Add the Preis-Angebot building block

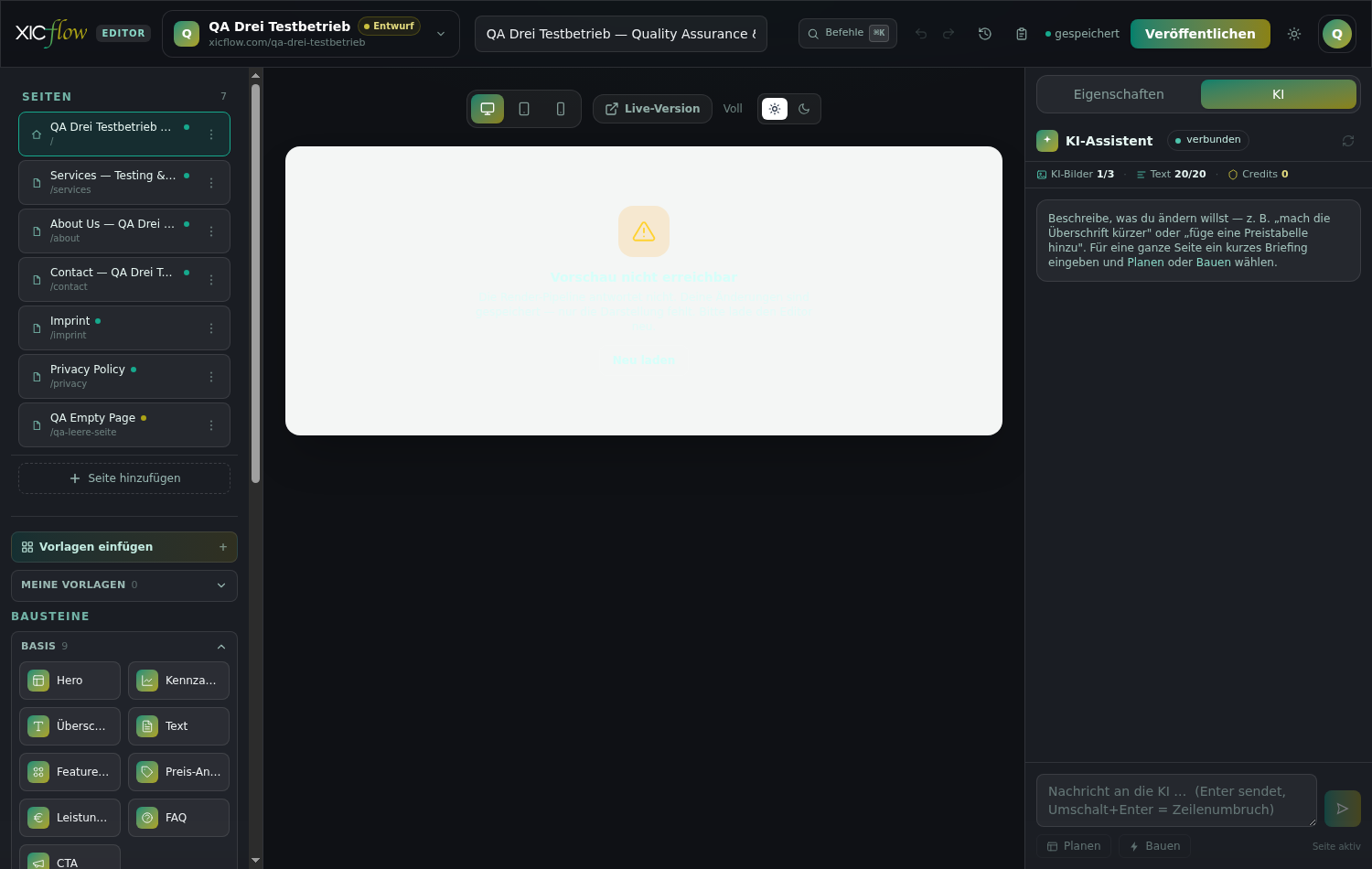click(x=178, y=772)
